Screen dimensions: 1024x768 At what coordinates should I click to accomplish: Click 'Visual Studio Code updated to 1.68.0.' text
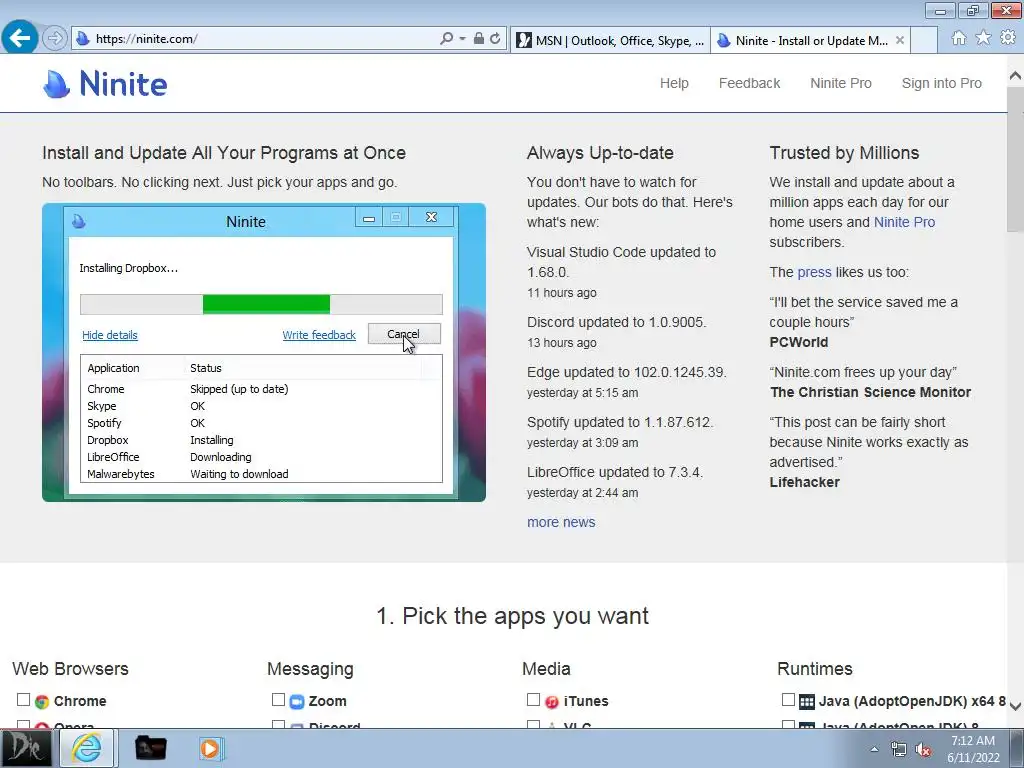621,262
